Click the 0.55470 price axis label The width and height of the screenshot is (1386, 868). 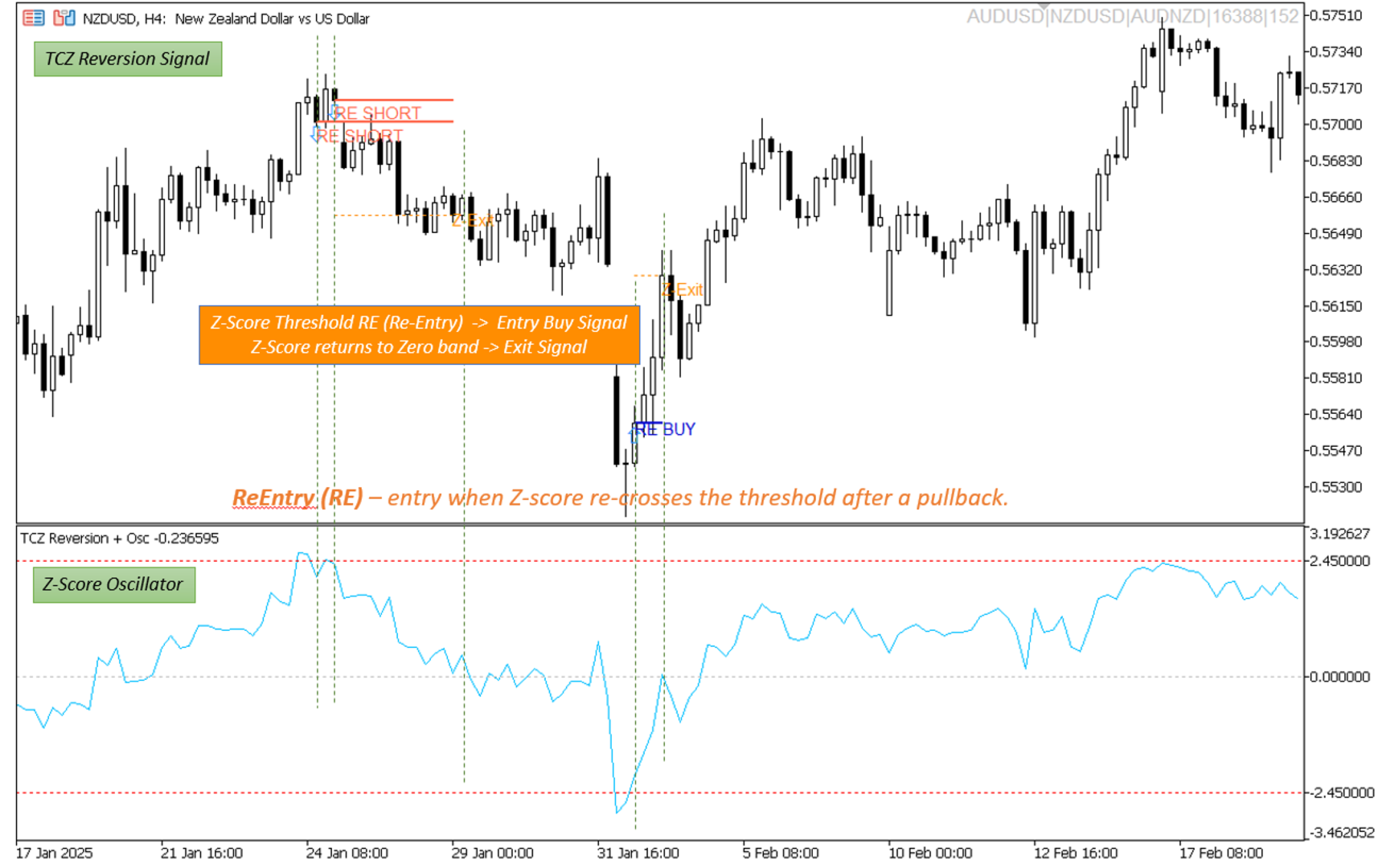coord(1336,450)
